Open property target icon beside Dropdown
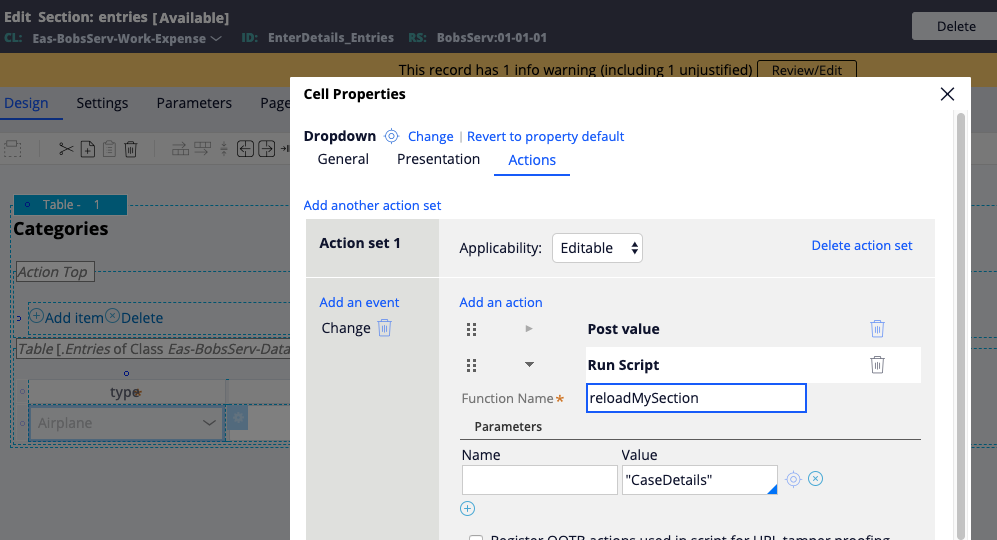The height and width of the screenshot is (540, 997). (392, 136)
